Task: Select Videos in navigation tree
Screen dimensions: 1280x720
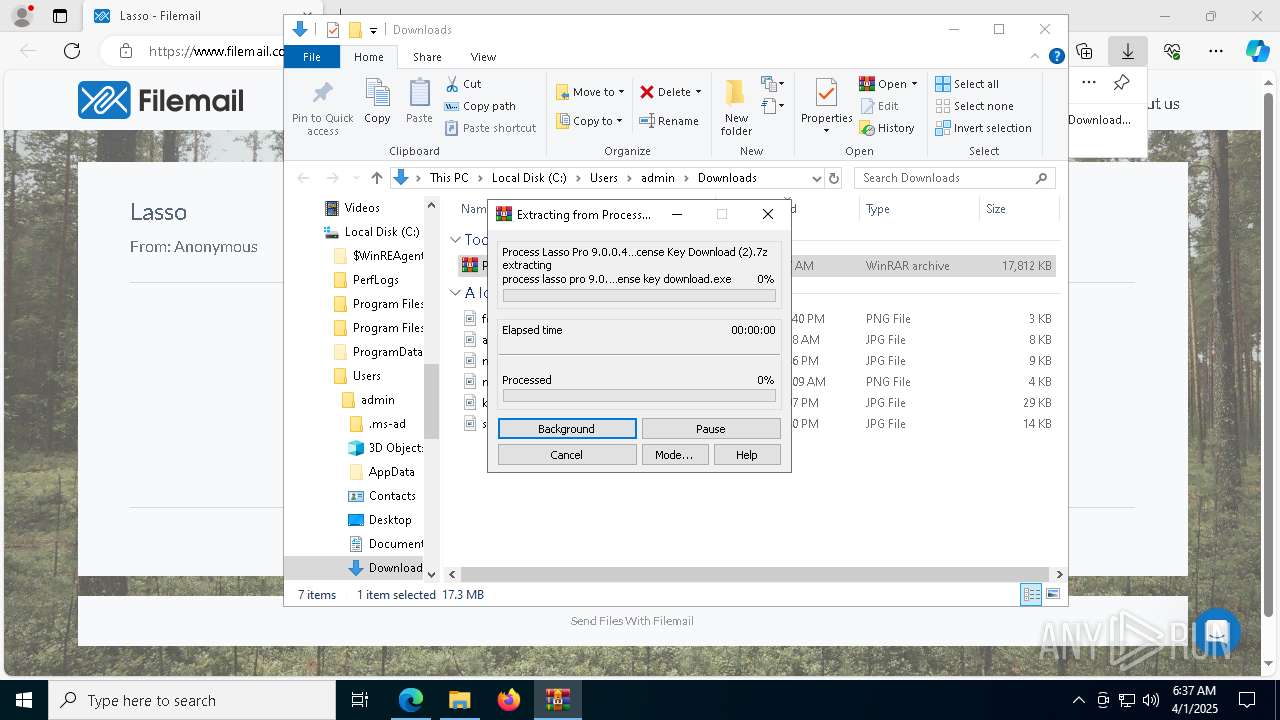Action: click(x=352, y=208)
